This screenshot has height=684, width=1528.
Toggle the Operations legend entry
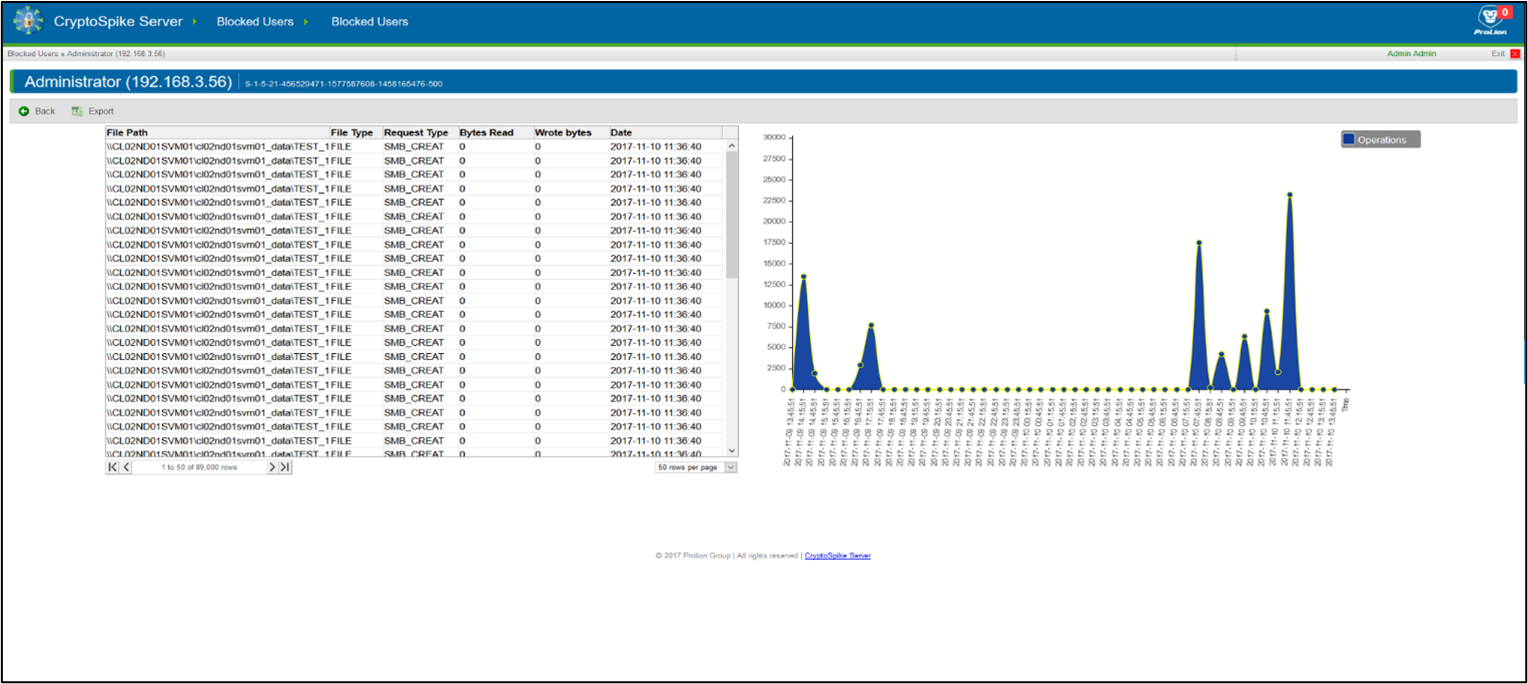click(1381, 140)
